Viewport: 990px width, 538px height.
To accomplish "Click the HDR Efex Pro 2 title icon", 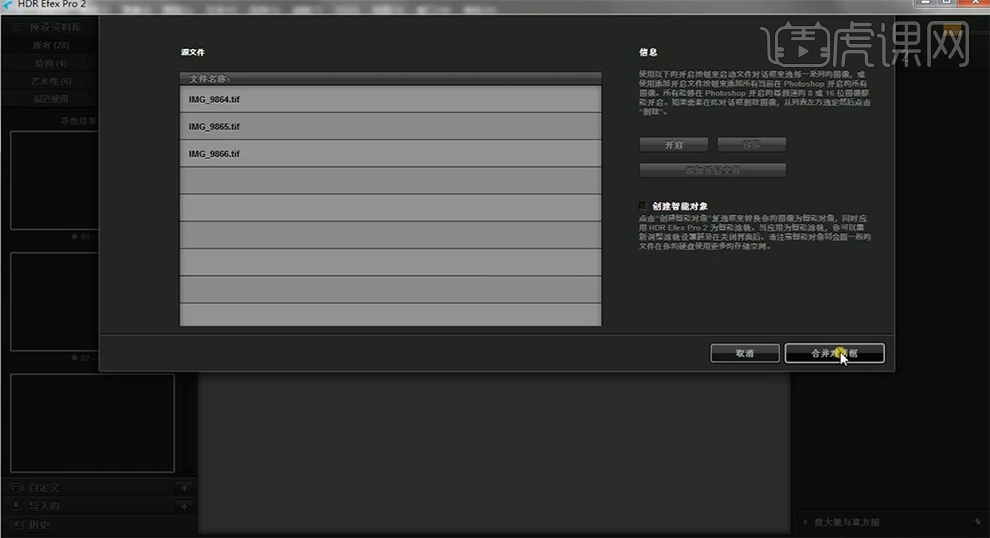I will 7,4.
